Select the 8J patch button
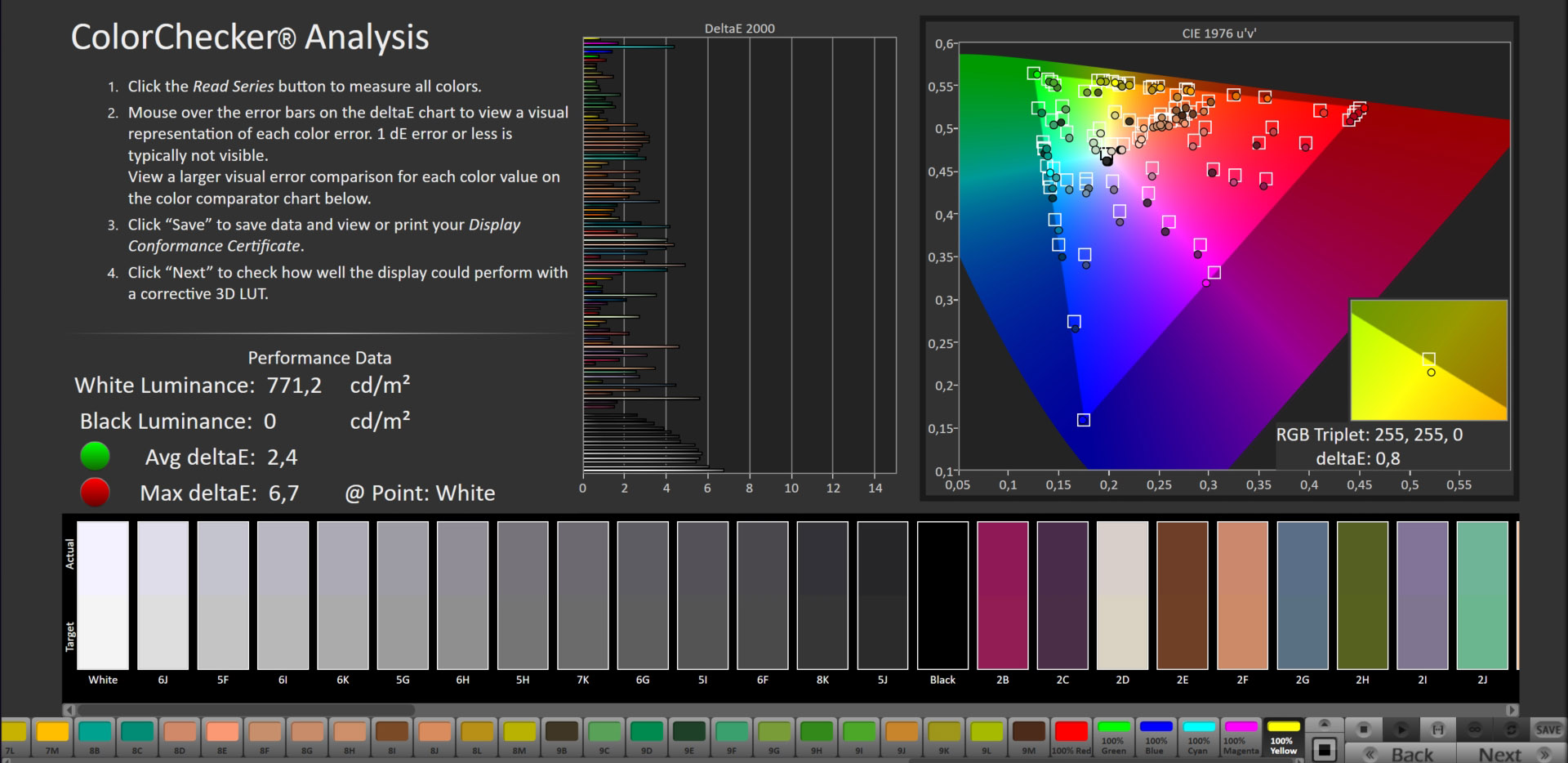The height and width of the screenshot is (763, 1568). tap(434, 737)
